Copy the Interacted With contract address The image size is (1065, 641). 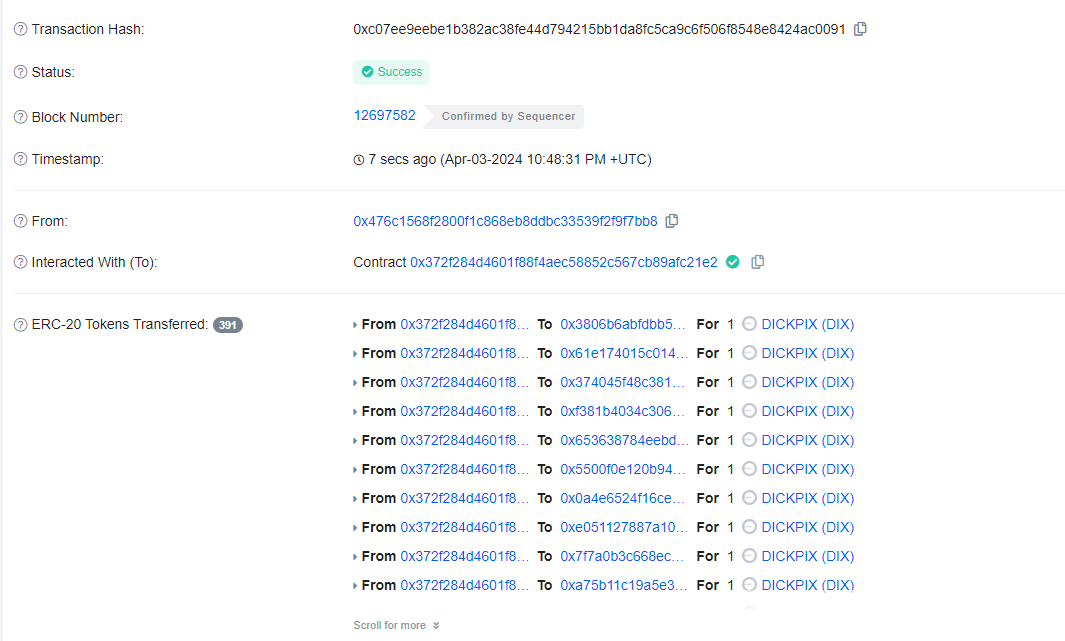[x=757, y=262]
